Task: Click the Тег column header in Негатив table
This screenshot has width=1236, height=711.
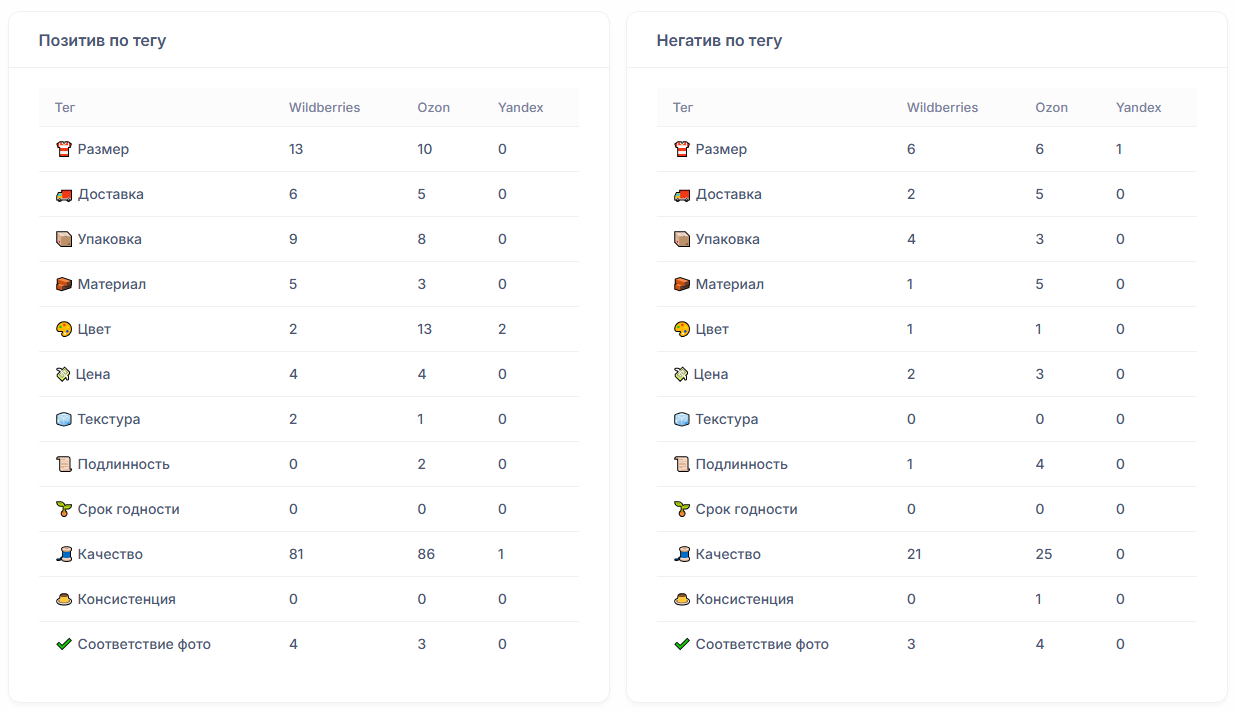Action: click(683, 108)
